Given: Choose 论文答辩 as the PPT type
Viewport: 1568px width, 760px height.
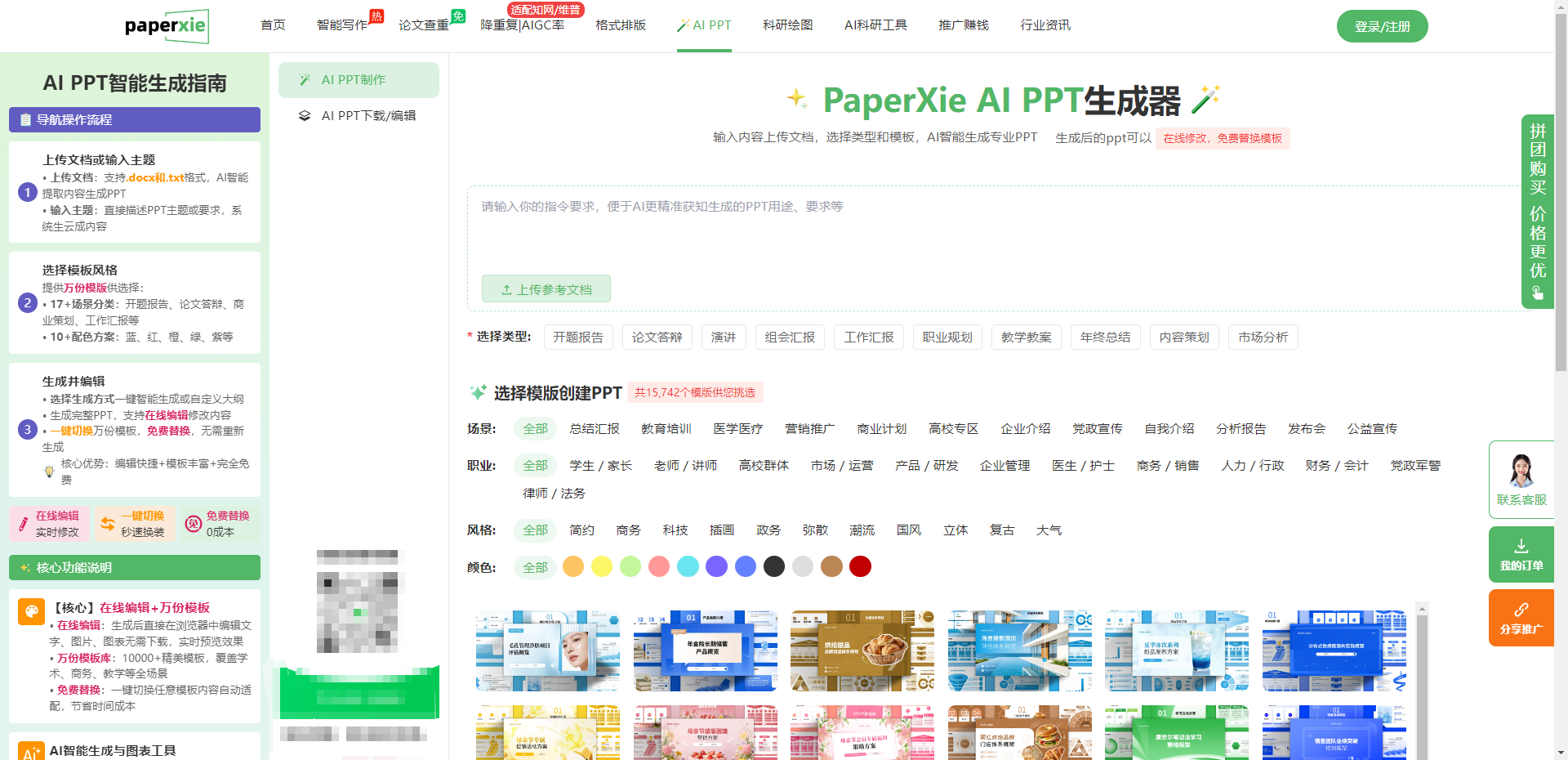Looking at the screenshot, I should click(657, 338).
